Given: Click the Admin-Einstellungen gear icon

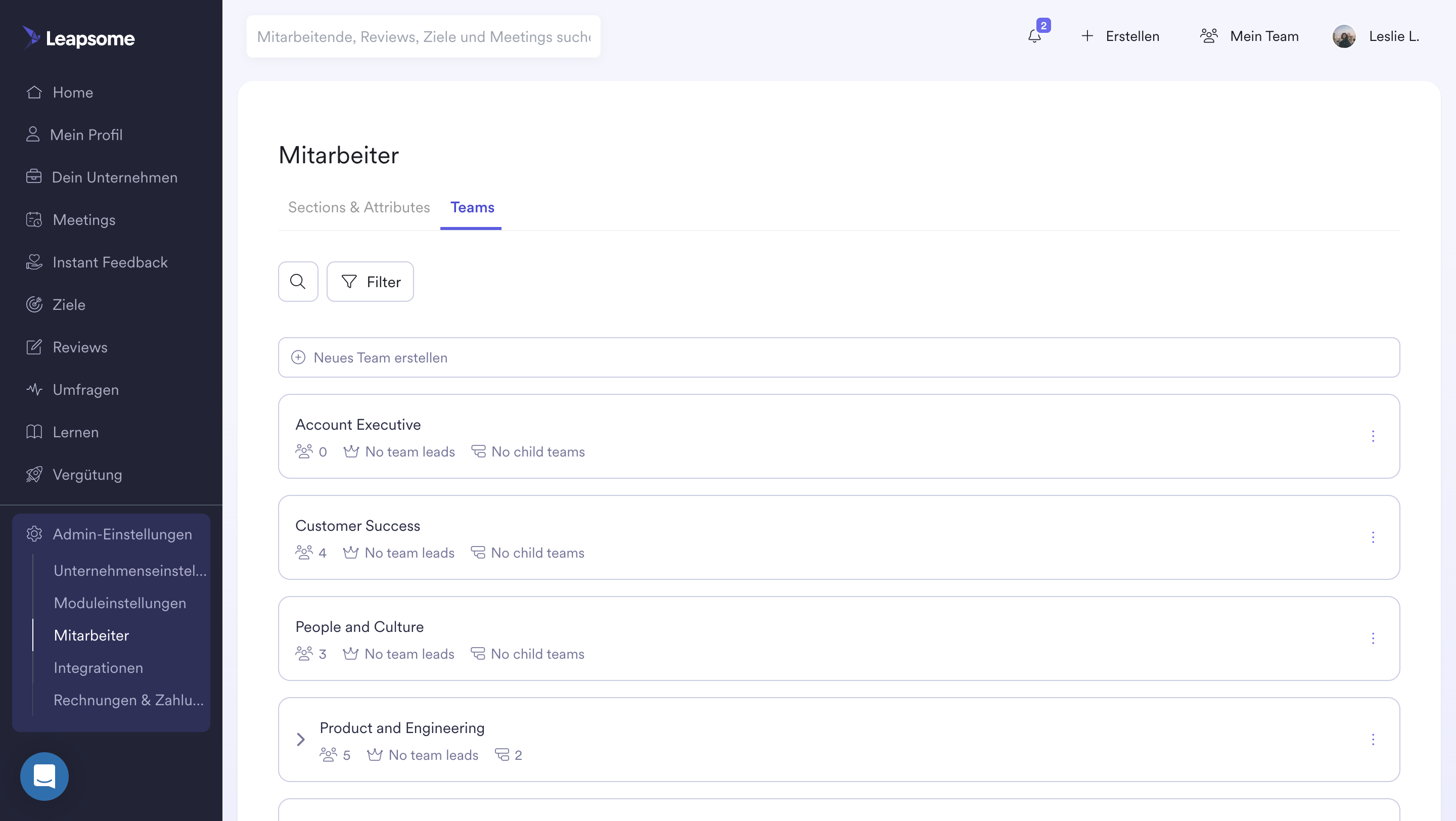Looking at the screenshot, I should coord(34,533).
